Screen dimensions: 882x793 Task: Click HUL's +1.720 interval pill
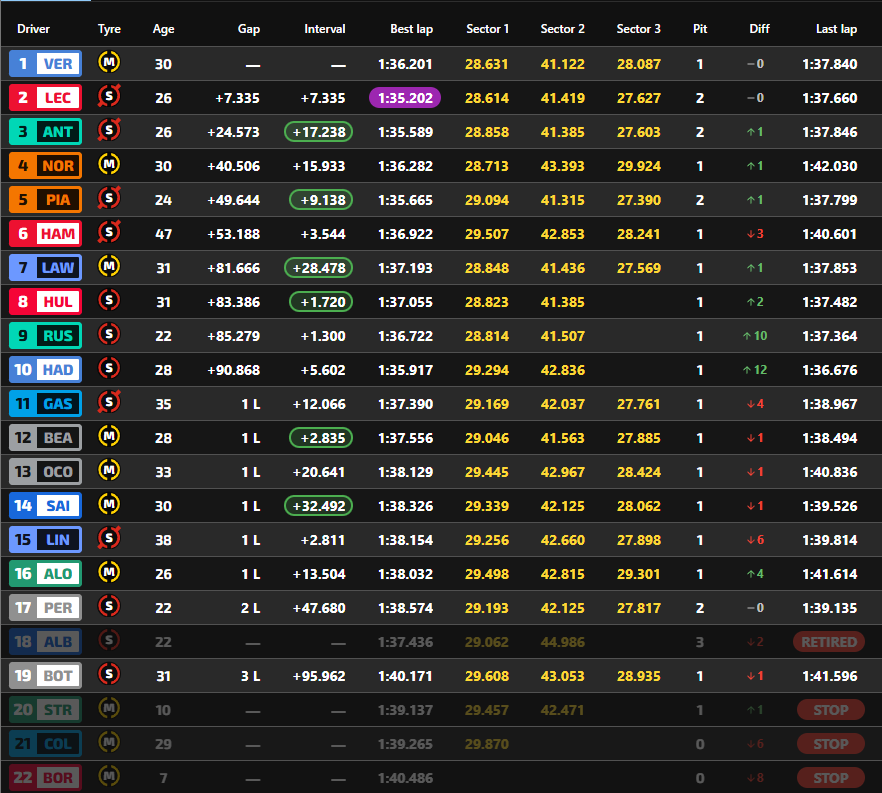pyautogui.click(x=321, y=302)
